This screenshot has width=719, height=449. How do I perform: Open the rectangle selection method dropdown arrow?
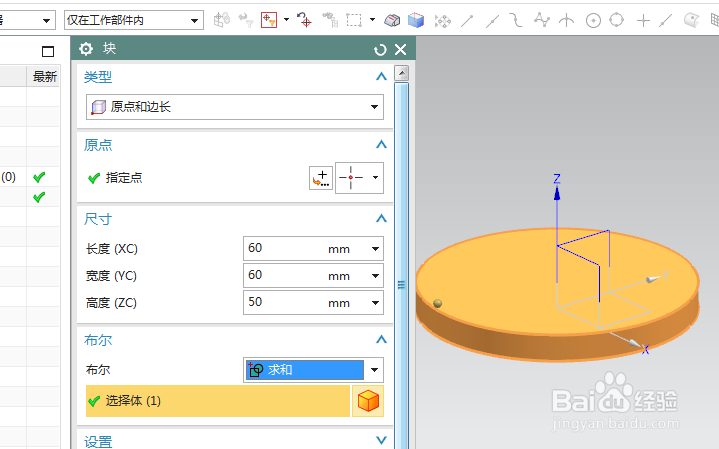[372, 20]
